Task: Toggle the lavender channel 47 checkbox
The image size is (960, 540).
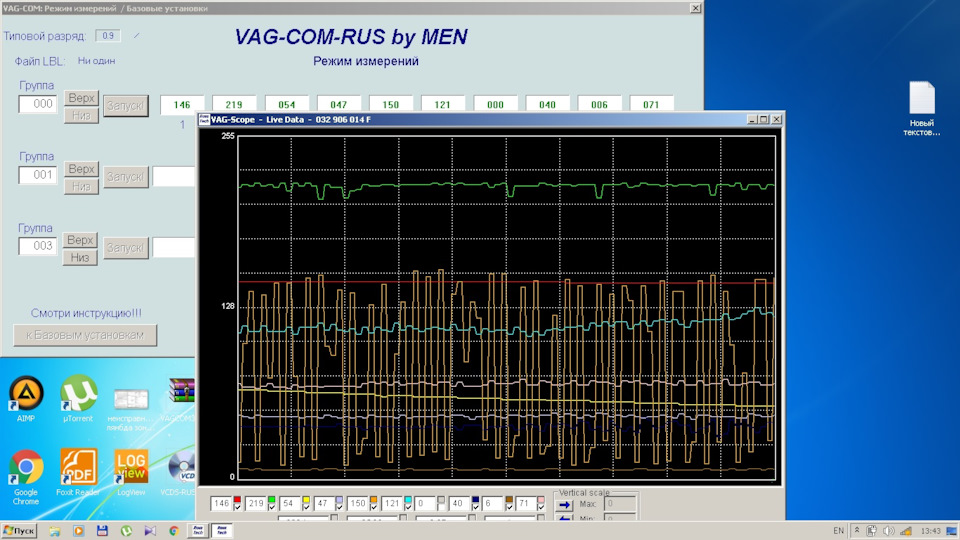Action: [339, 508]
